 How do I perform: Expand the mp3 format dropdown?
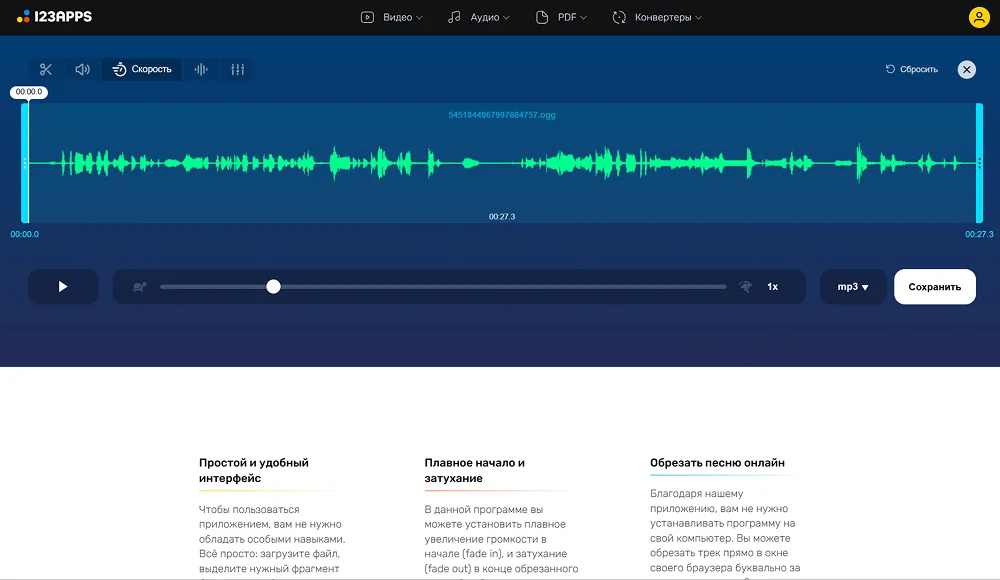(x=852, y=287)
